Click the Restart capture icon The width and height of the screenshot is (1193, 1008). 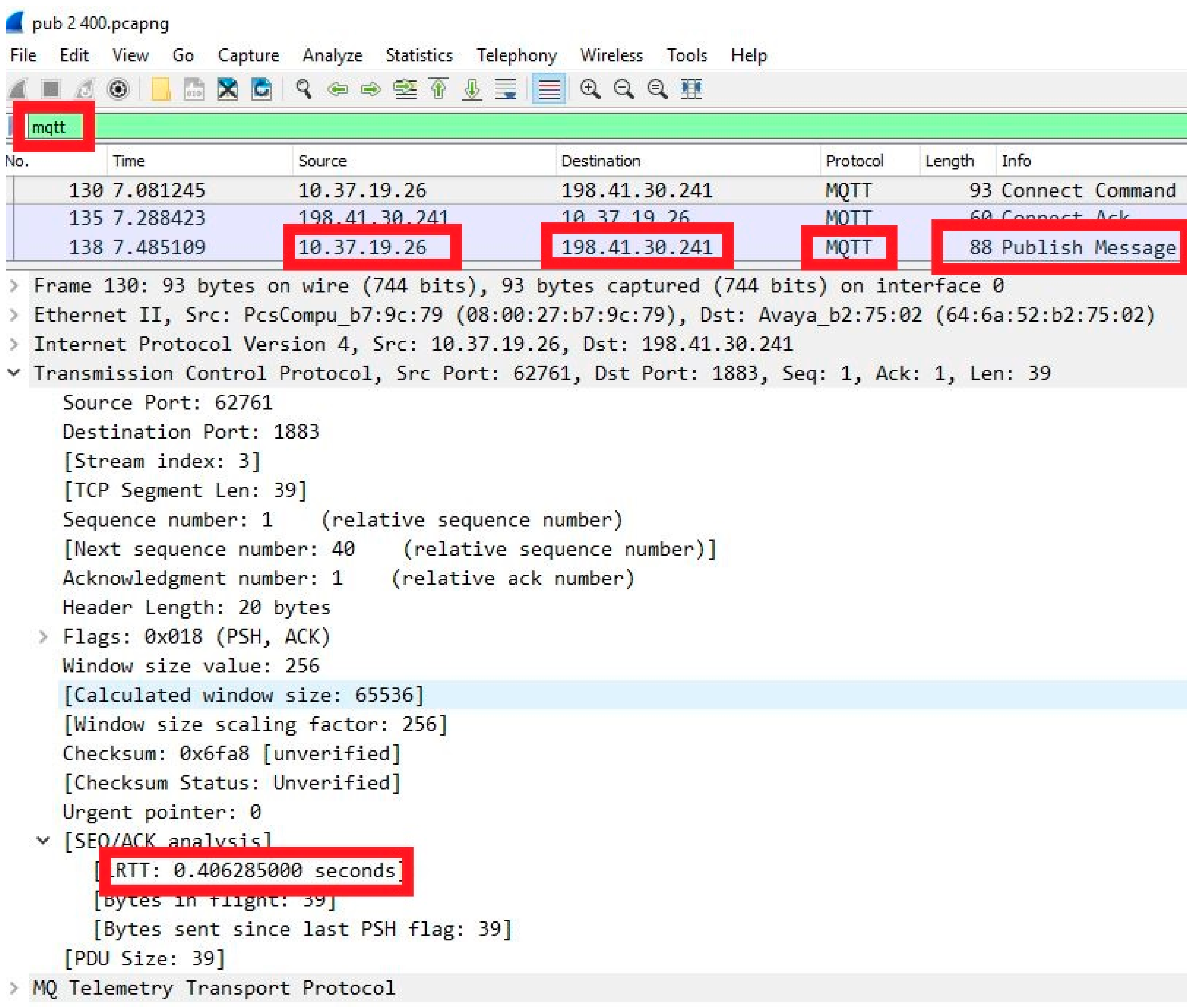click(85, 89)
